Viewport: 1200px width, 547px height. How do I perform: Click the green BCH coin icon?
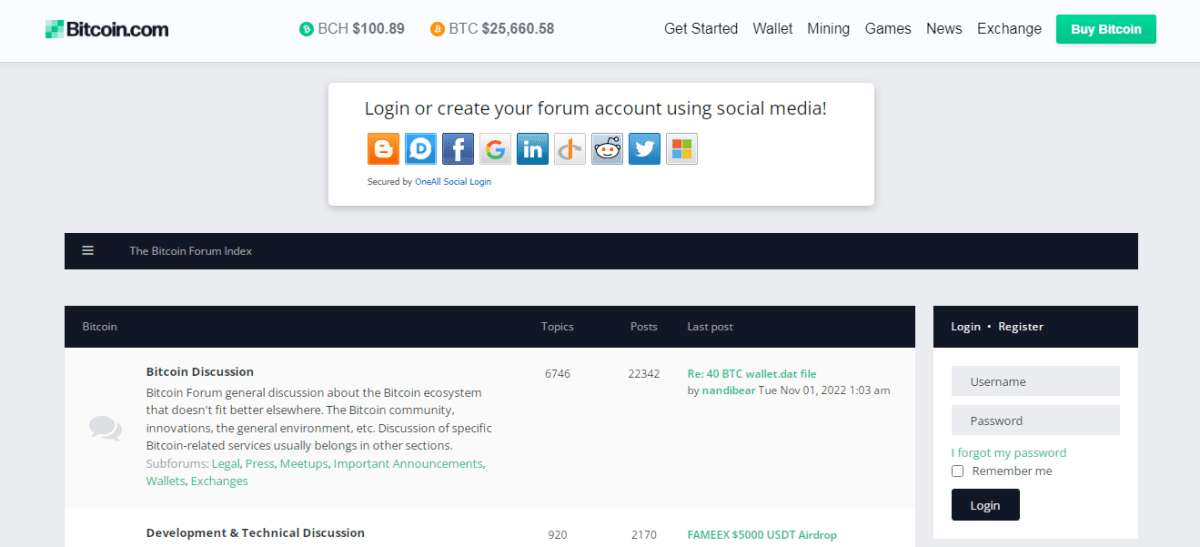(306, 29)
